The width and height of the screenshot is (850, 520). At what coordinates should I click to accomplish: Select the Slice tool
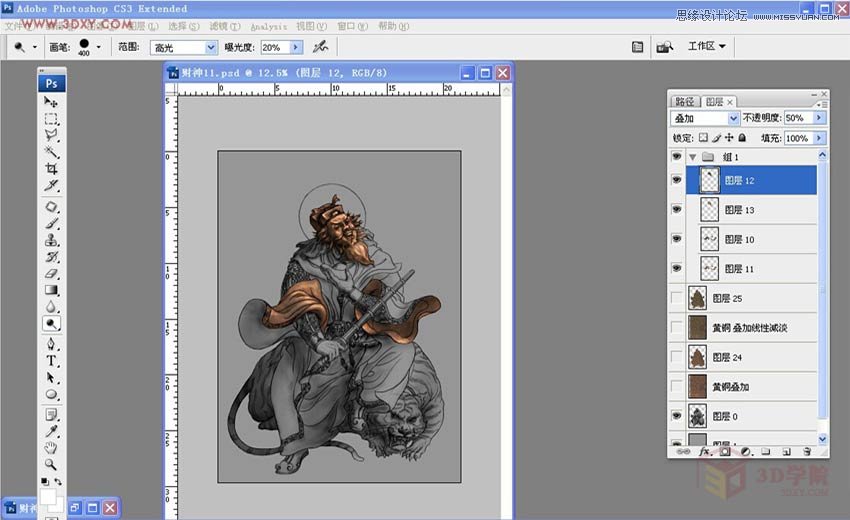[x=51, y=185]
